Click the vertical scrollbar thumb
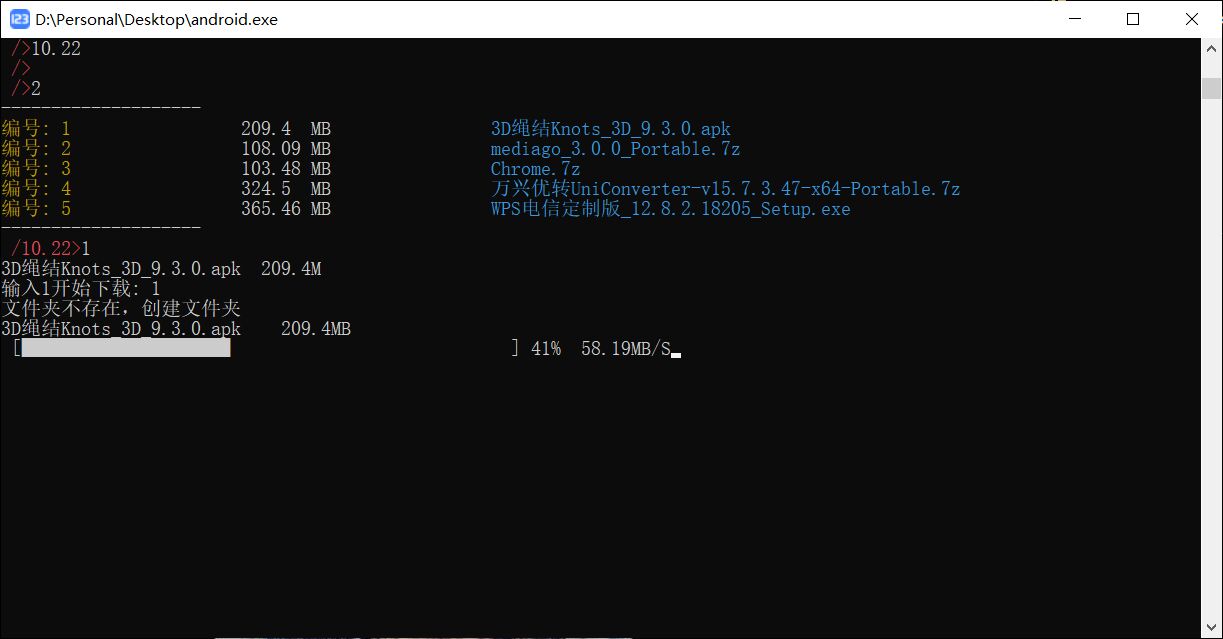Viewport: 1223px width, 639px height. pyautogui.click(x=1211, y=88)
